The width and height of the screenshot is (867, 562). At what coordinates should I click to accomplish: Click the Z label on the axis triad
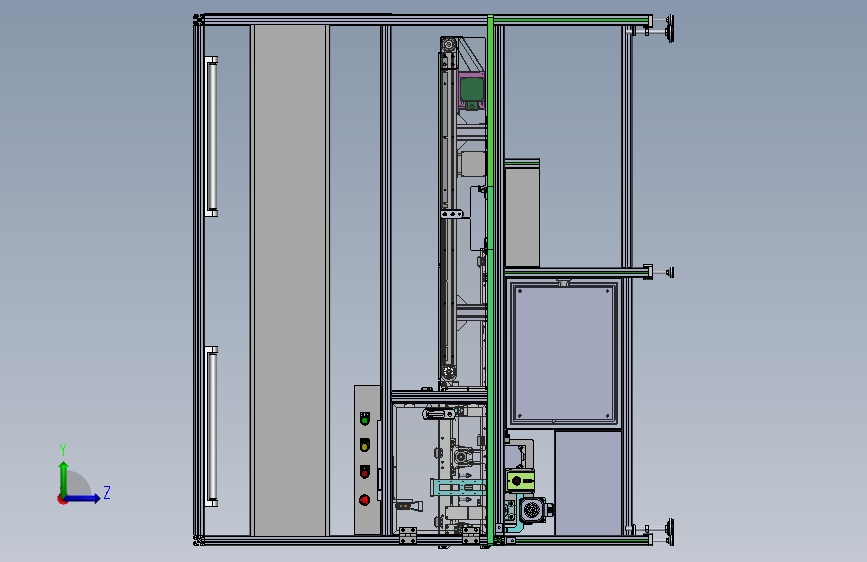[x=107, y=492]
